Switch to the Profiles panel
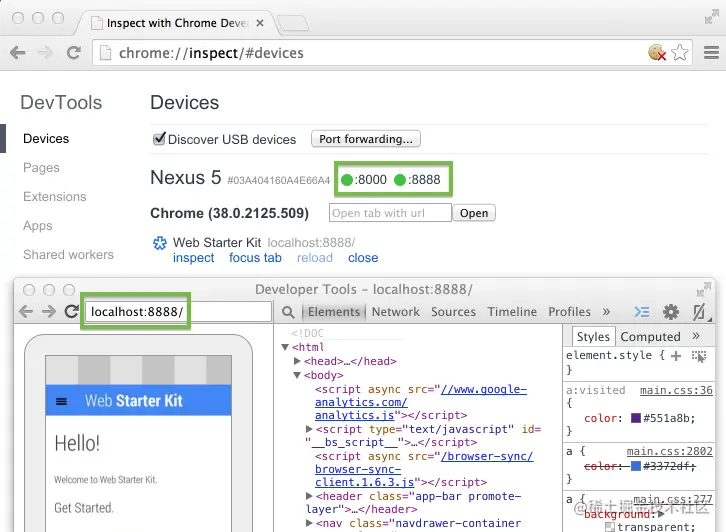This screenshot has width=726, height=532. pos(570,312)
